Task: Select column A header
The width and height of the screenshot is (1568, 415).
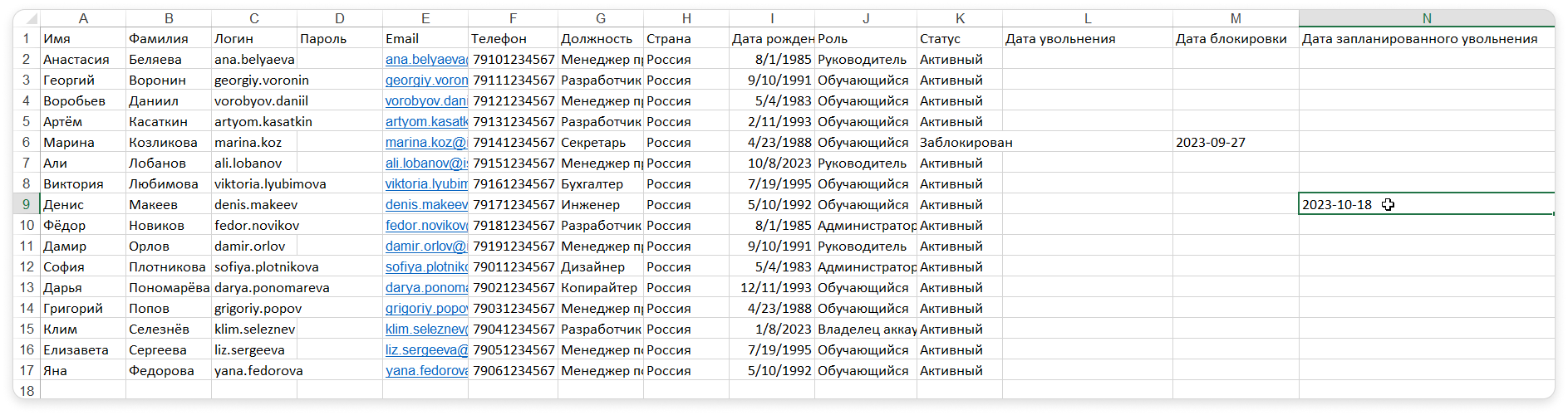Action: pos(83,18)
